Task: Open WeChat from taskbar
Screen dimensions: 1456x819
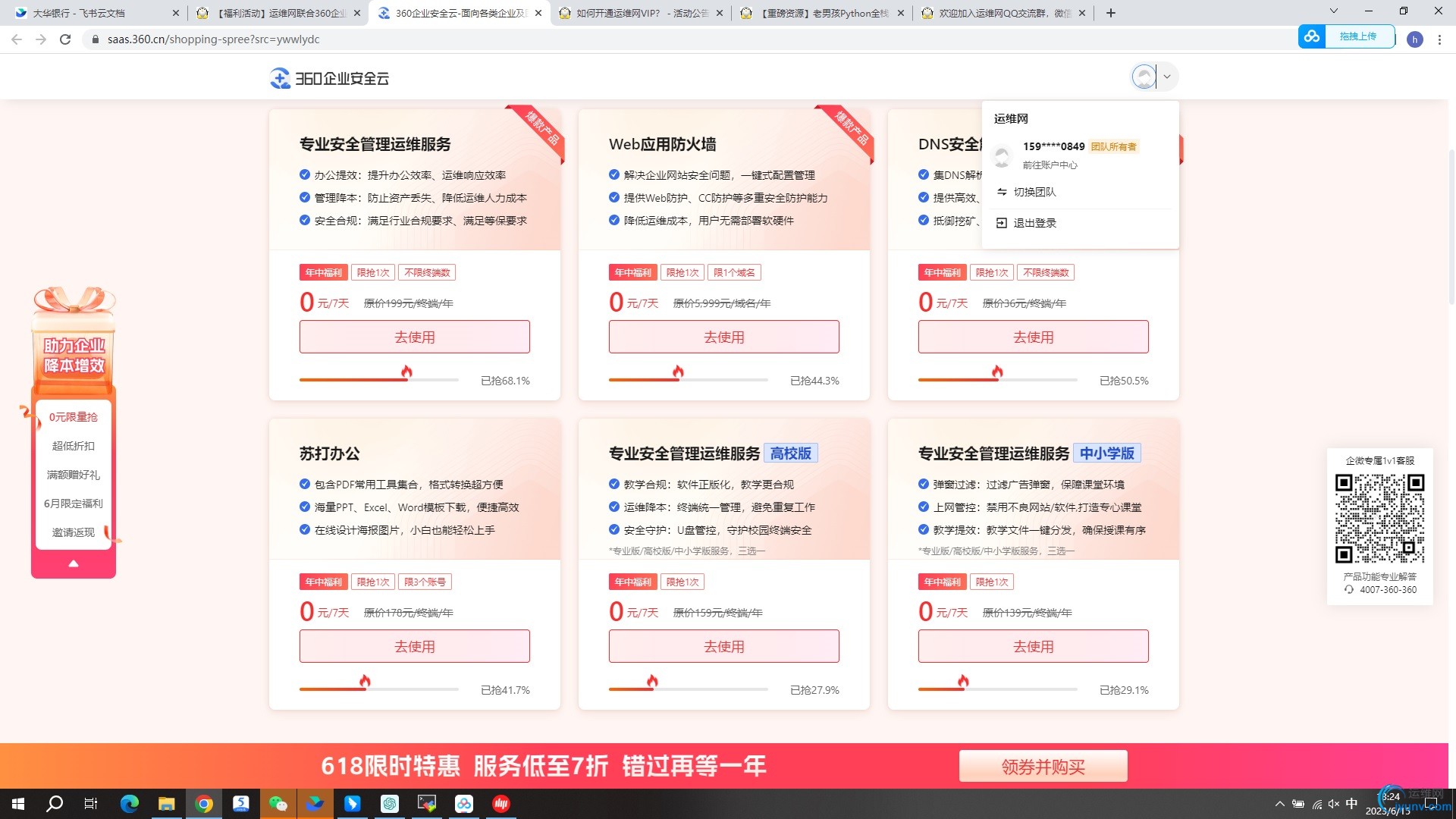Action: click(278, 804)
